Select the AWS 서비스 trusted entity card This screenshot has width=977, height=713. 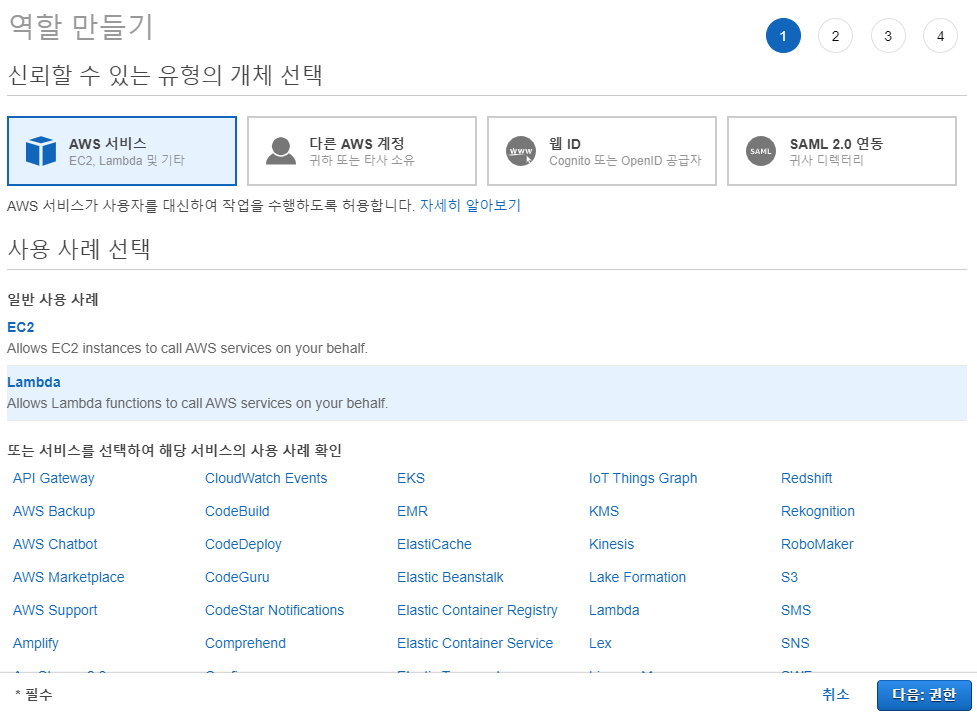pos(122,151)
